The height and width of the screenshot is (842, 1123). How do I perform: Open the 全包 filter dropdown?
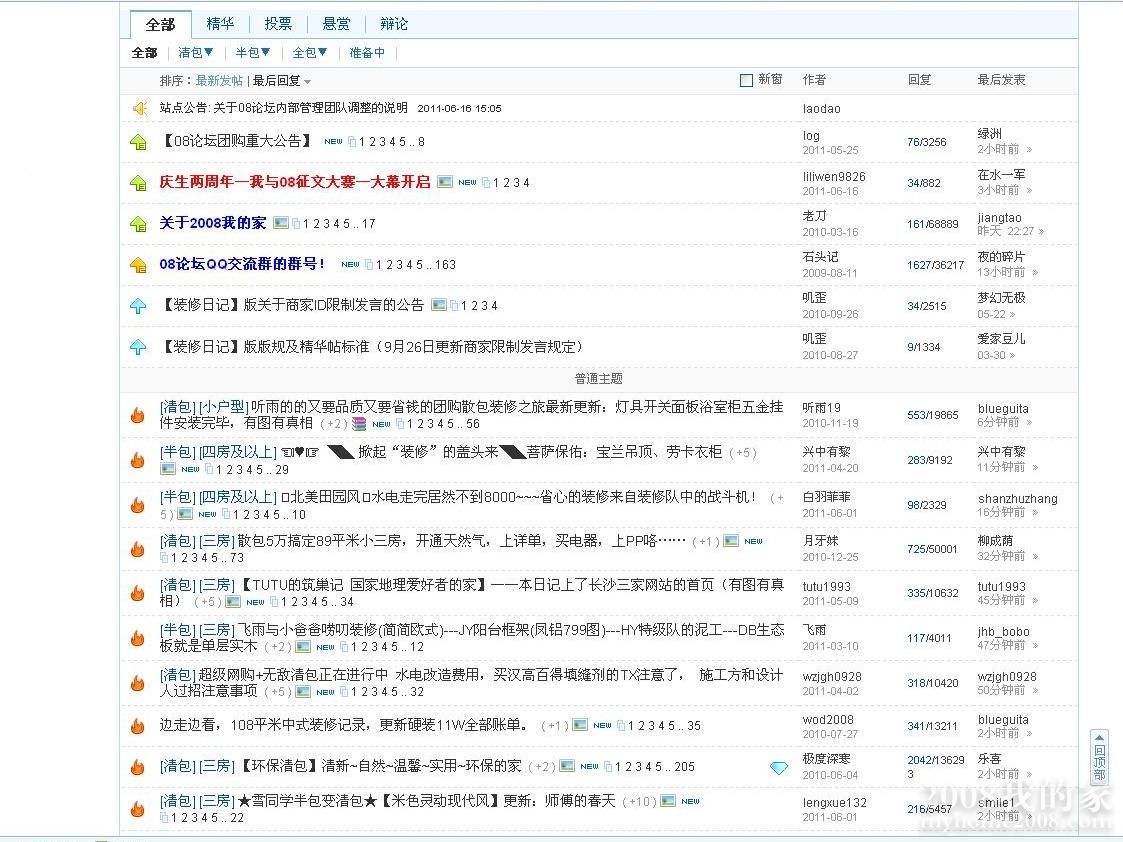[310, 53]
